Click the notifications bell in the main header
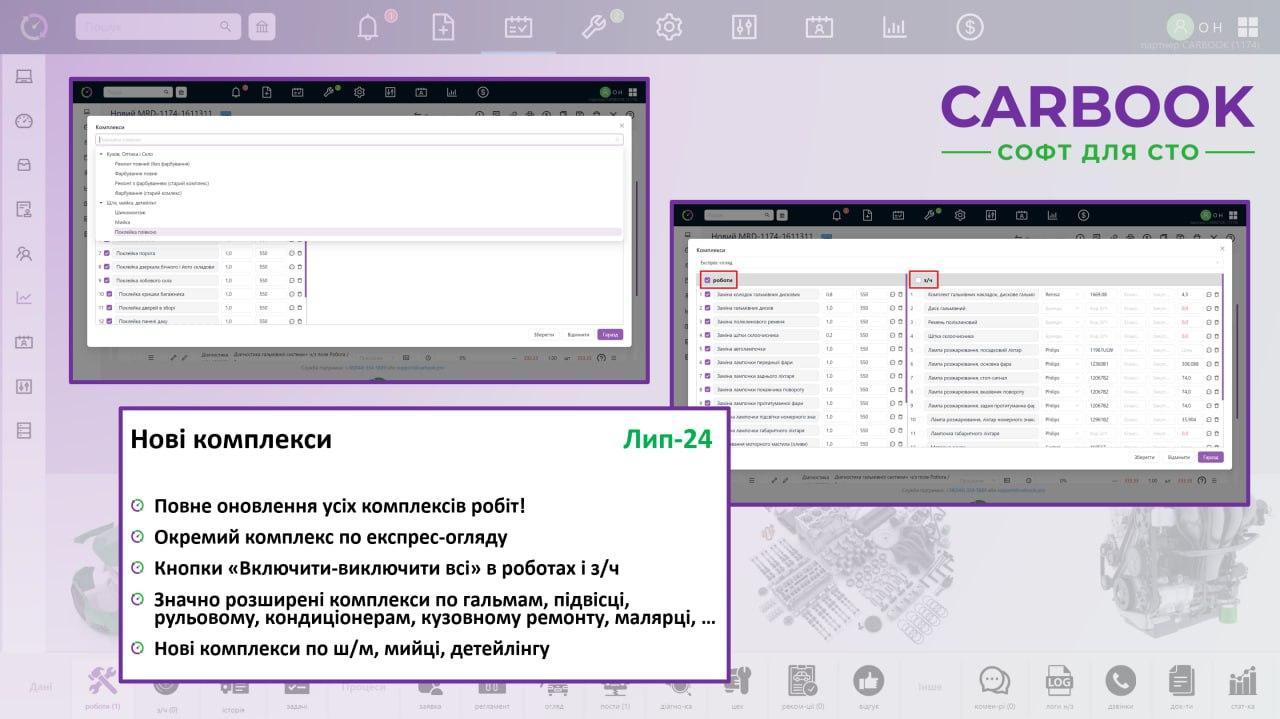Image resolution: width=1280 pixels, height=719 pixels. (368, 27)
